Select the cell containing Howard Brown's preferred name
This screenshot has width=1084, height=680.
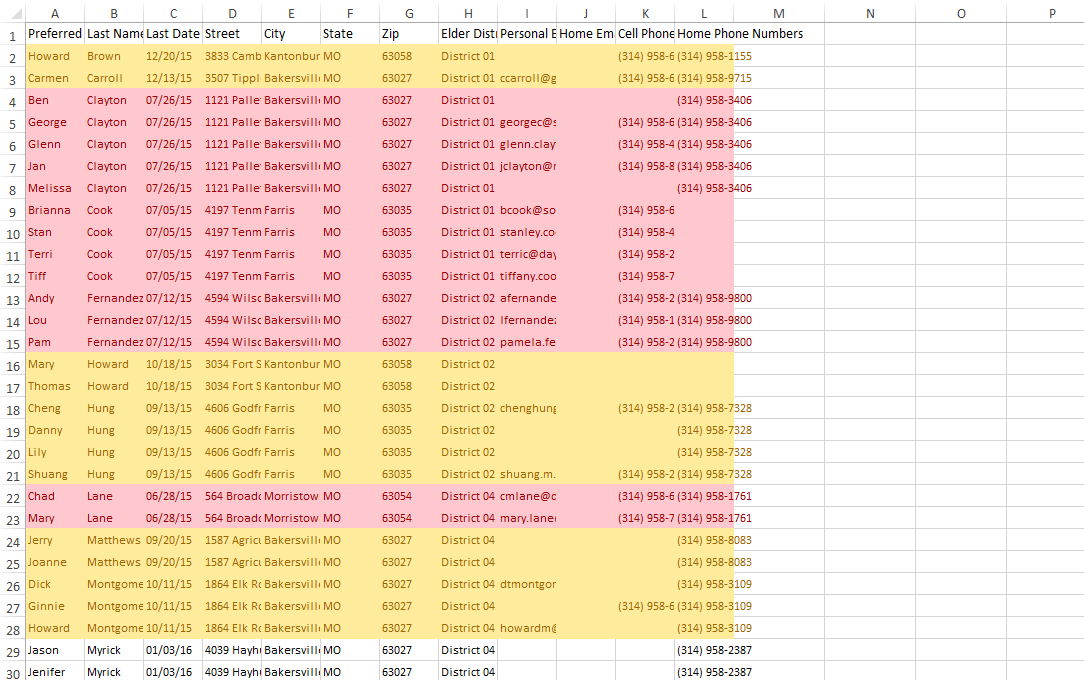55,56
